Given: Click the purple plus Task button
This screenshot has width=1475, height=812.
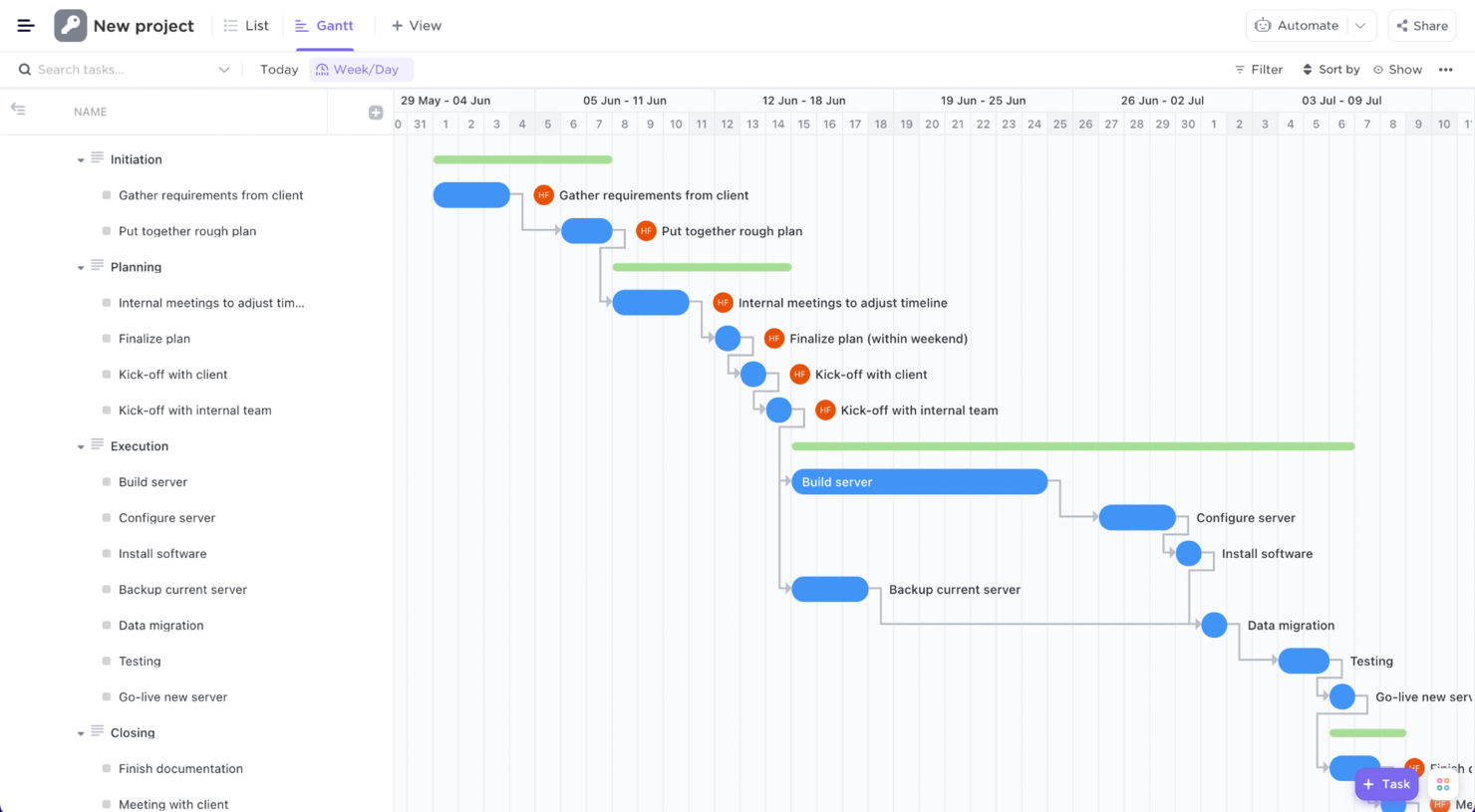Looking at the screenshot, I should (1386, 784).
